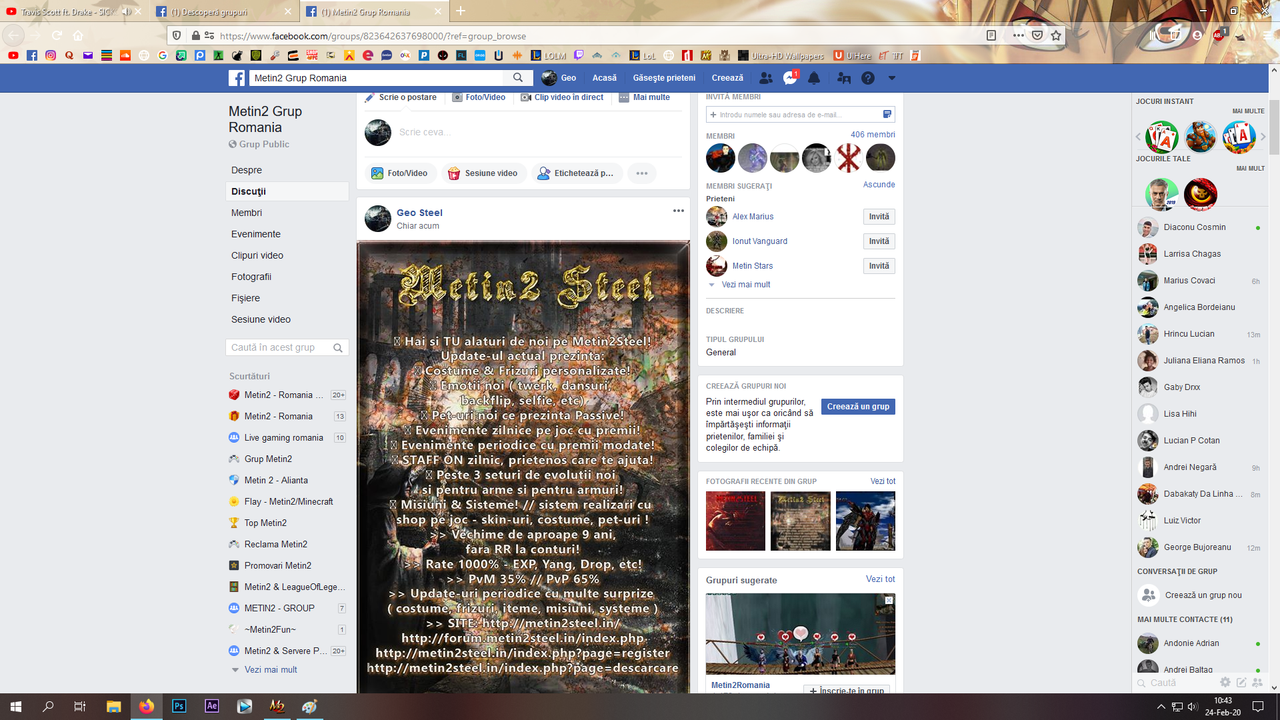Invite Ionut Vanguard to the group
This screenshot has width=1280, height=720.
click(879, 241)
